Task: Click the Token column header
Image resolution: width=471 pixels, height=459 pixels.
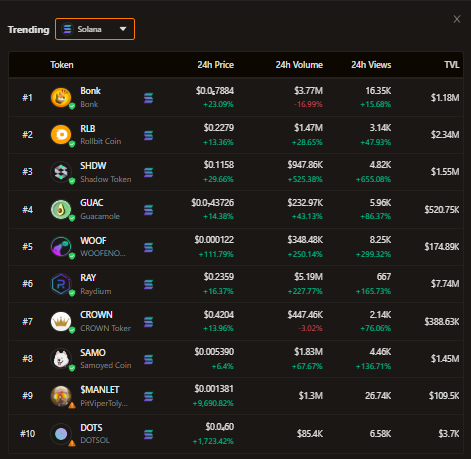Action: tap(62, 65)
